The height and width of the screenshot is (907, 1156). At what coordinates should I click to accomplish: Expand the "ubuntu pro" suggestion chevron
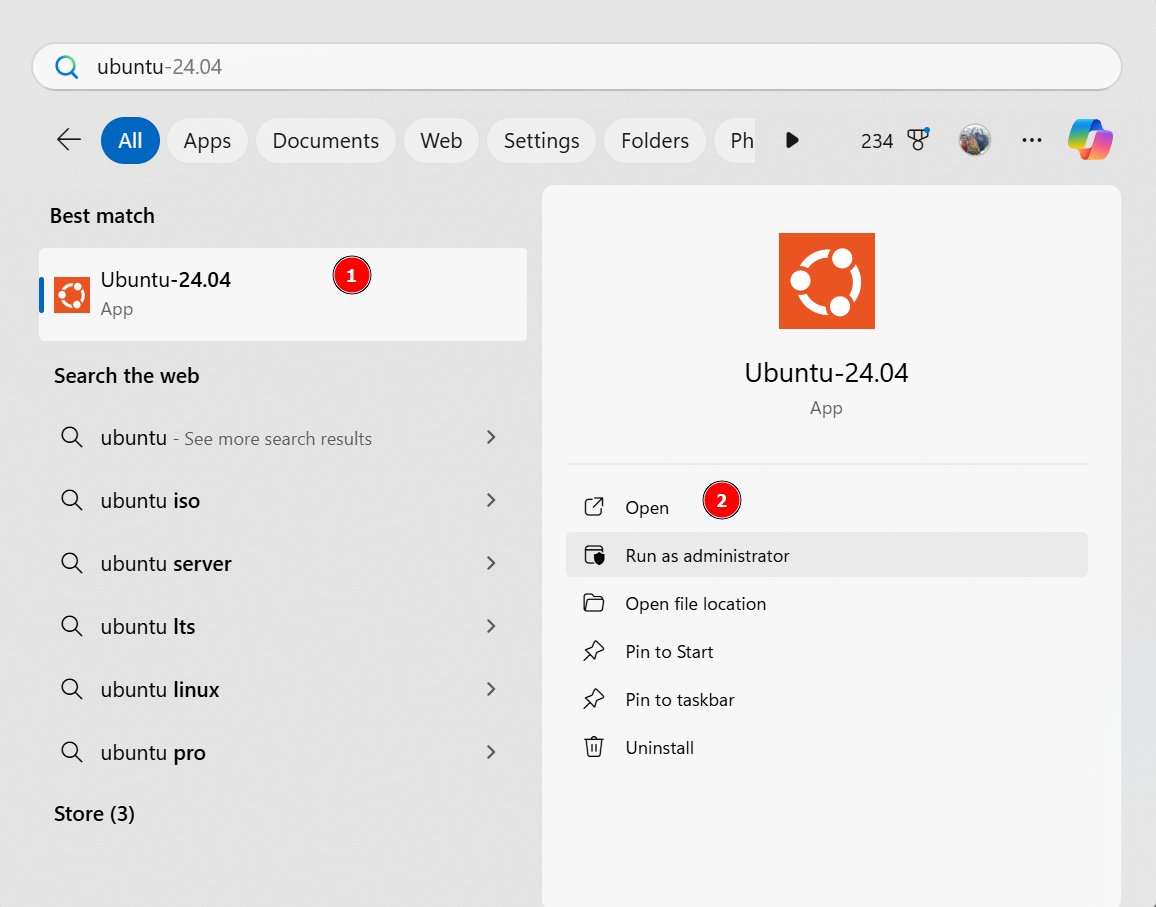(491, 752)
